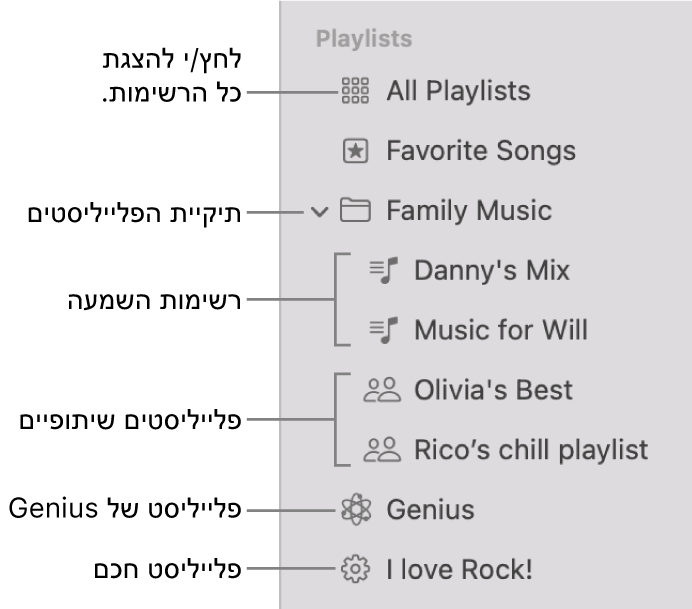
Task: Open Rico's chill playlist
Action: tap(531, 450)
